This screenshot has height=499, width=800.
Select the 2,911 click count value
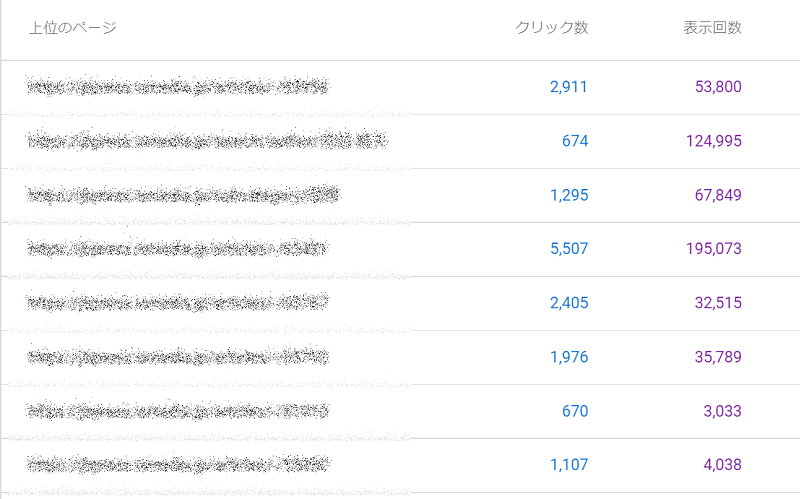point(569,87)
